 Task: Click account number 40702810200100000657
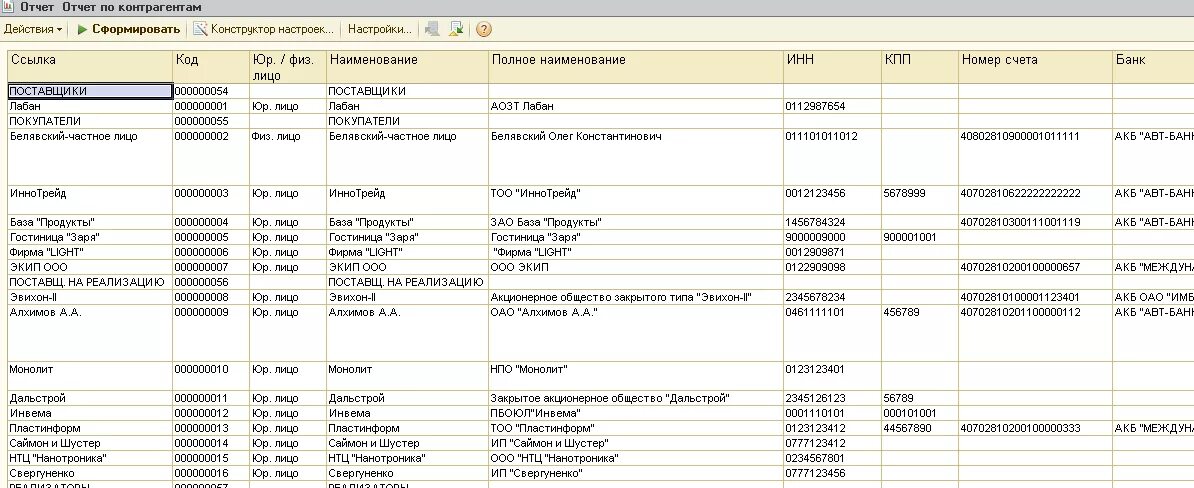point(1035,267)
